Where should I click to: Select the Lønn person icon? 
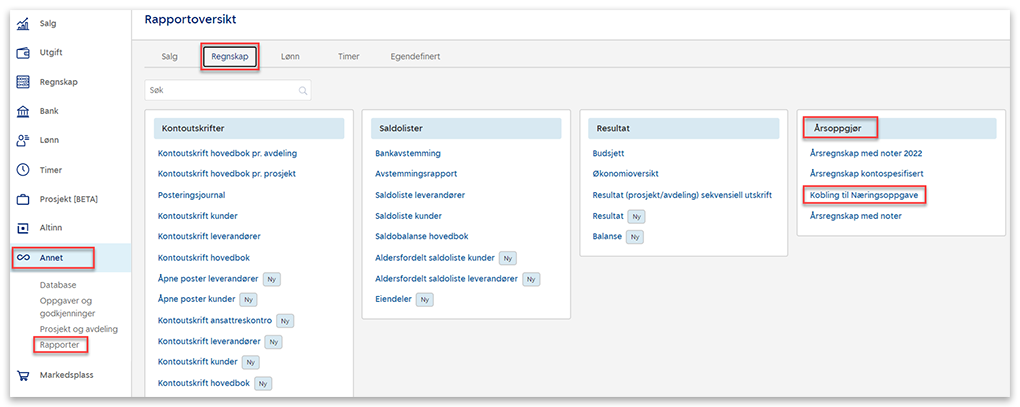[23, 140]
